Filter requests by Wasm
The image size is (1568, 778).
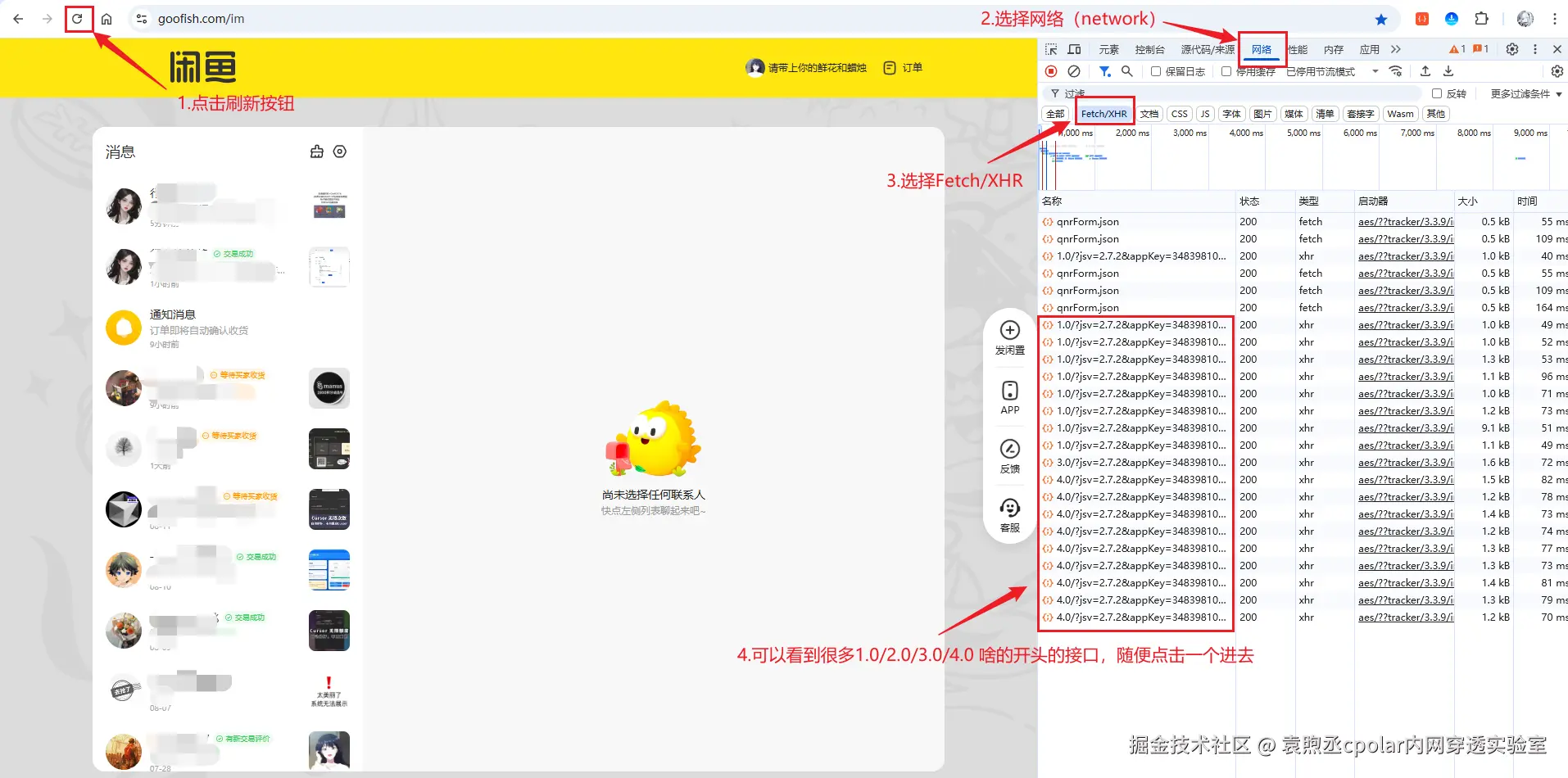[1400, 114]
